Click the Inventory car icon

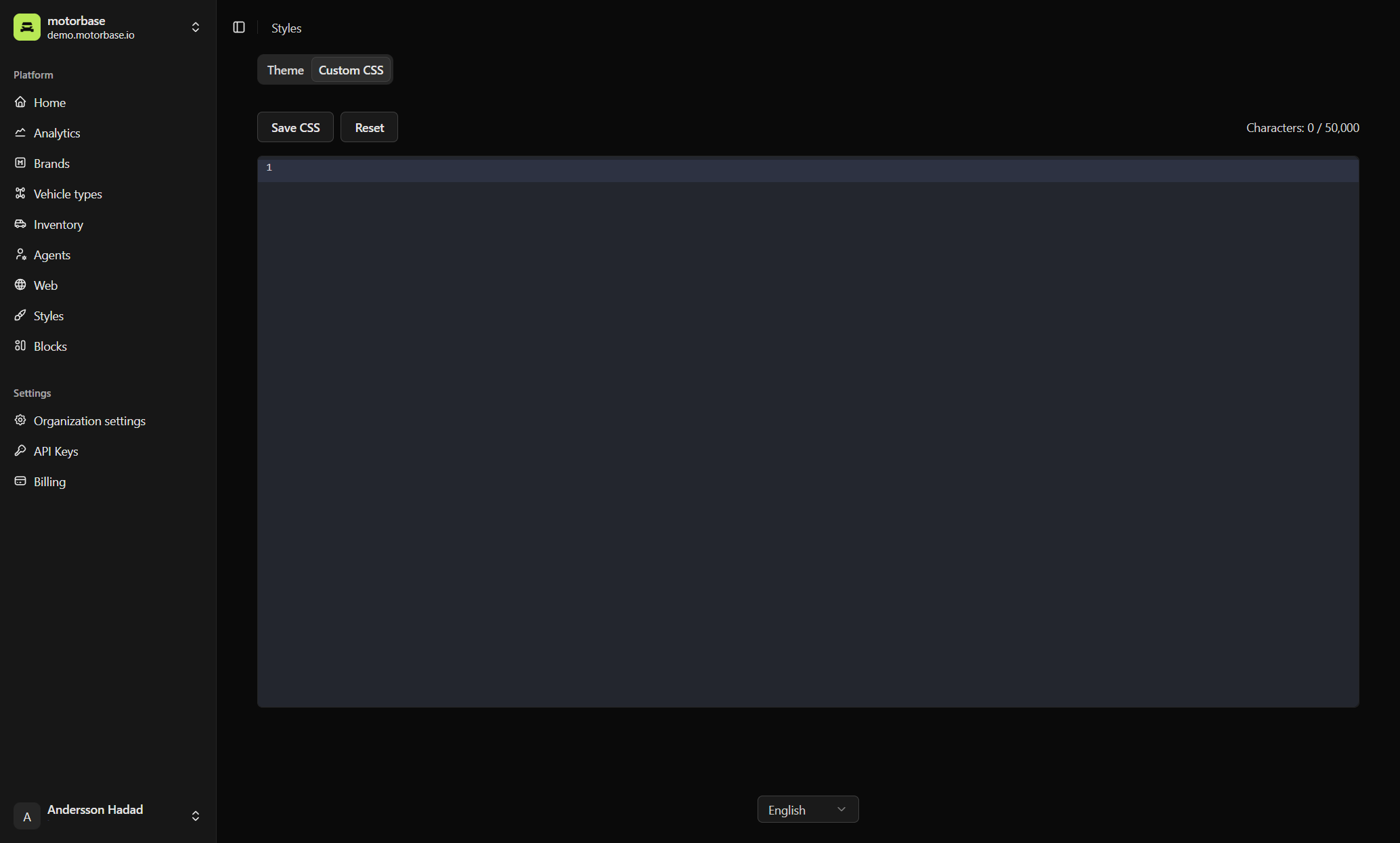(x=20, y=224)
